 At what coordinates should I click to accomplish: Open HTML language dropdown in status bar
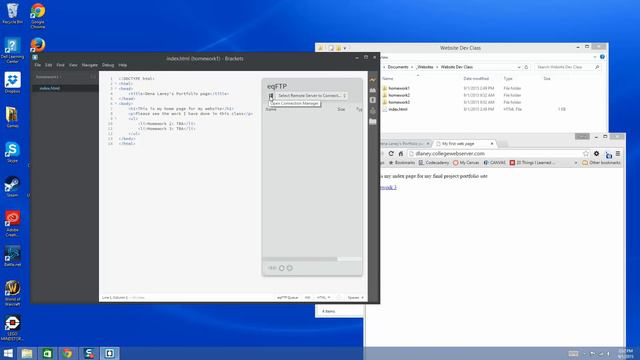pos(323,298)
